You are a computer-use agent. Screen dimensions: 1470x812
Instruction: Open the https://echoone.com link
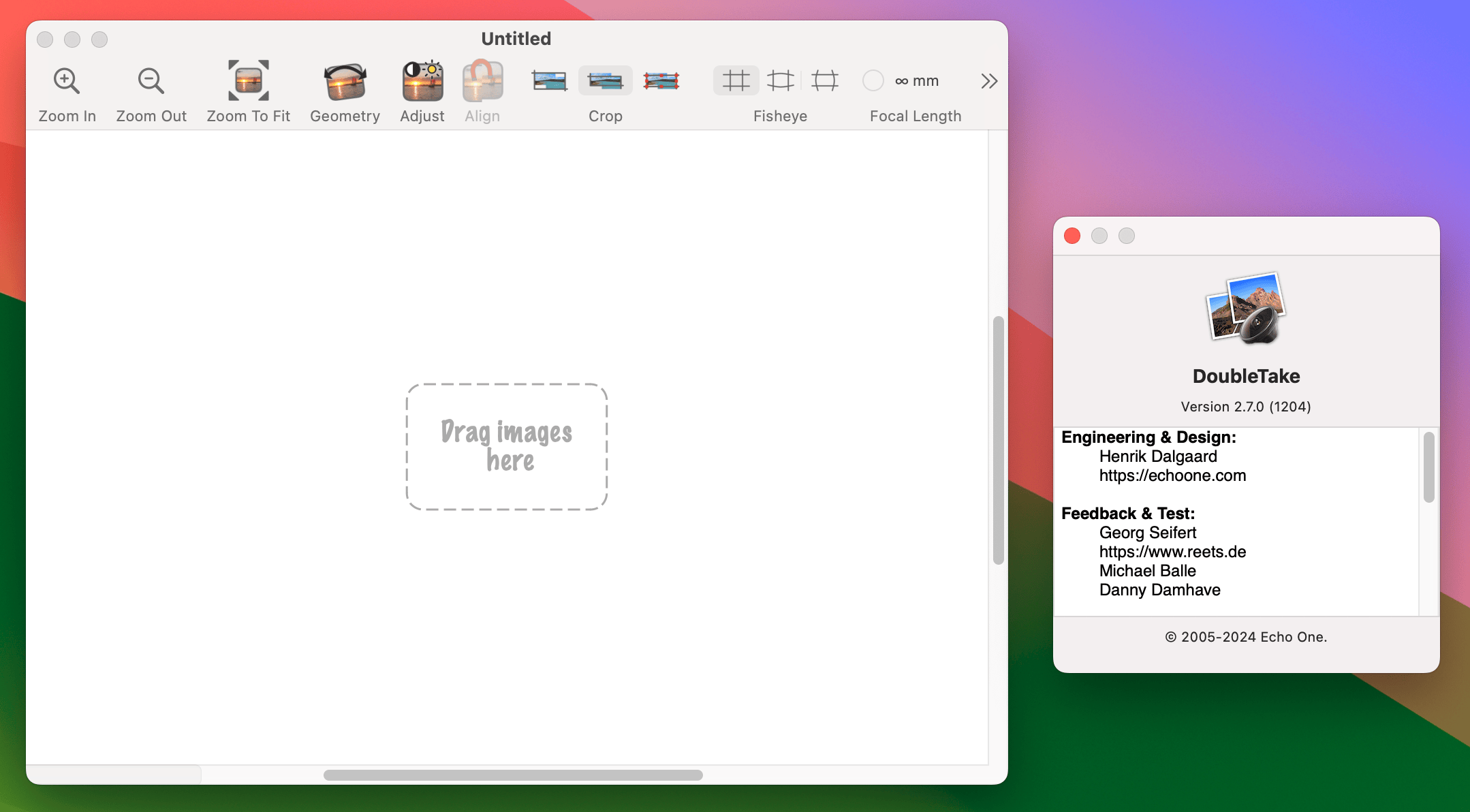coord(1172,475)
